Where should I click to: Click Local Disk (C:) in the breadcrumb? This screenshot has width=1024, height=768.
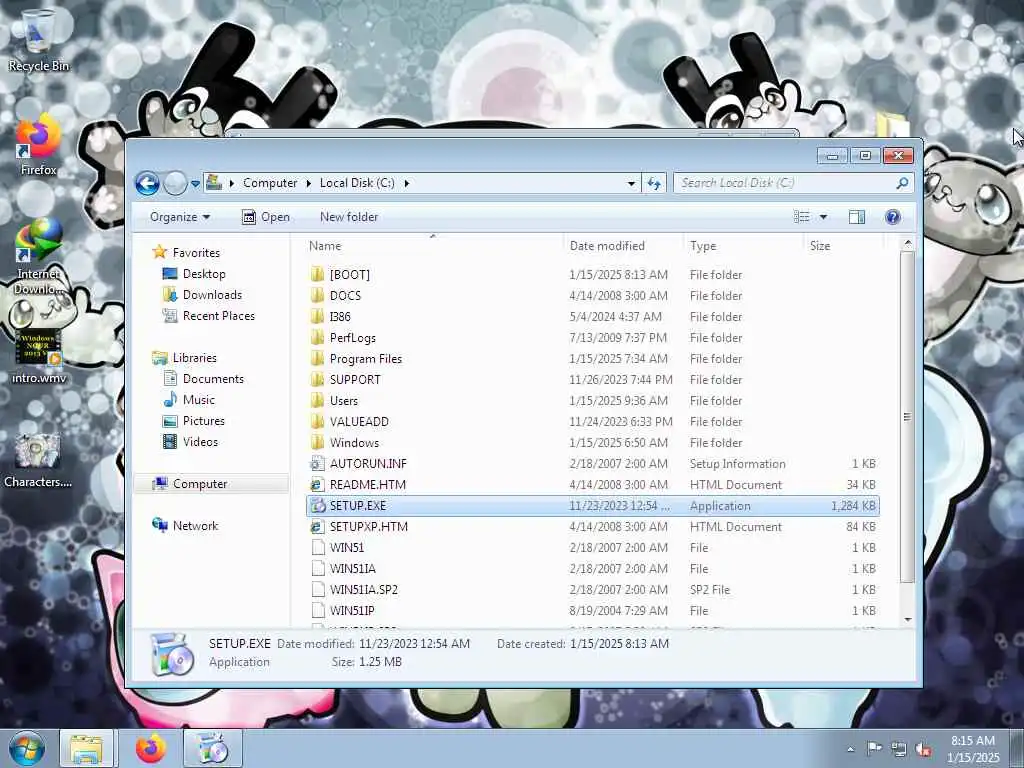point(357,184)
